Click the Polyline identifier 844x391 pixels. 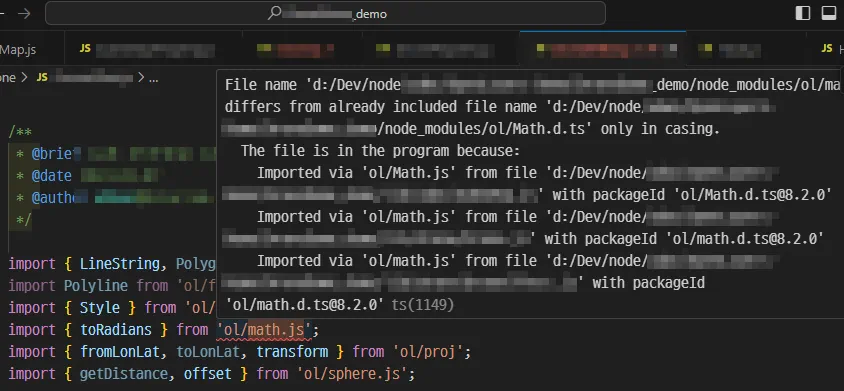coord(96,285)
